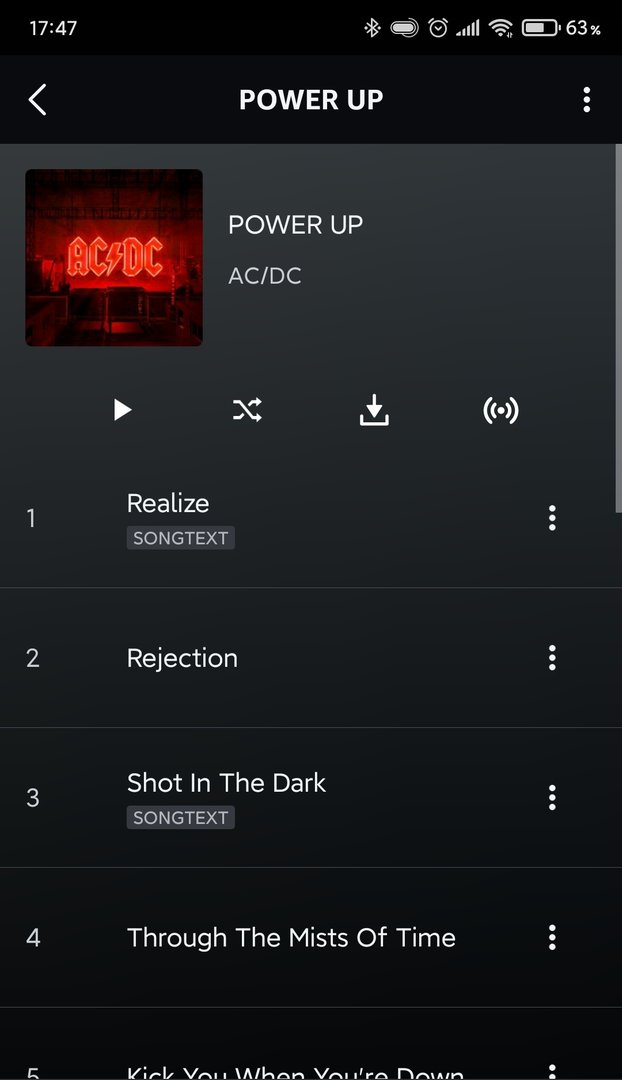The width and height of the screenshot is (622, 1080).
Task: Start album radio with broadcast icon
Action: [x=501, y=411]
